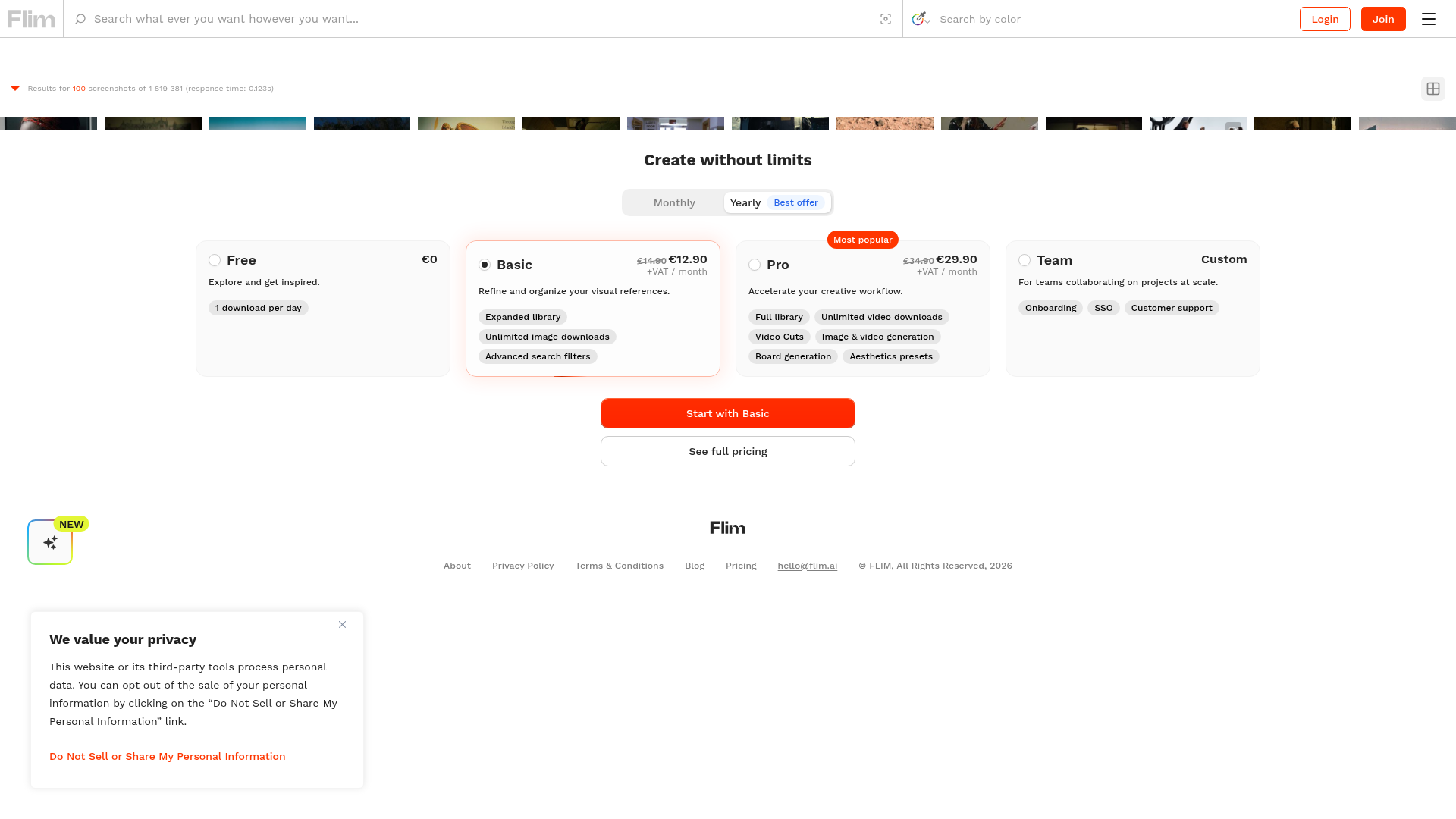Click See full pricing button

(x=728, y=451)
